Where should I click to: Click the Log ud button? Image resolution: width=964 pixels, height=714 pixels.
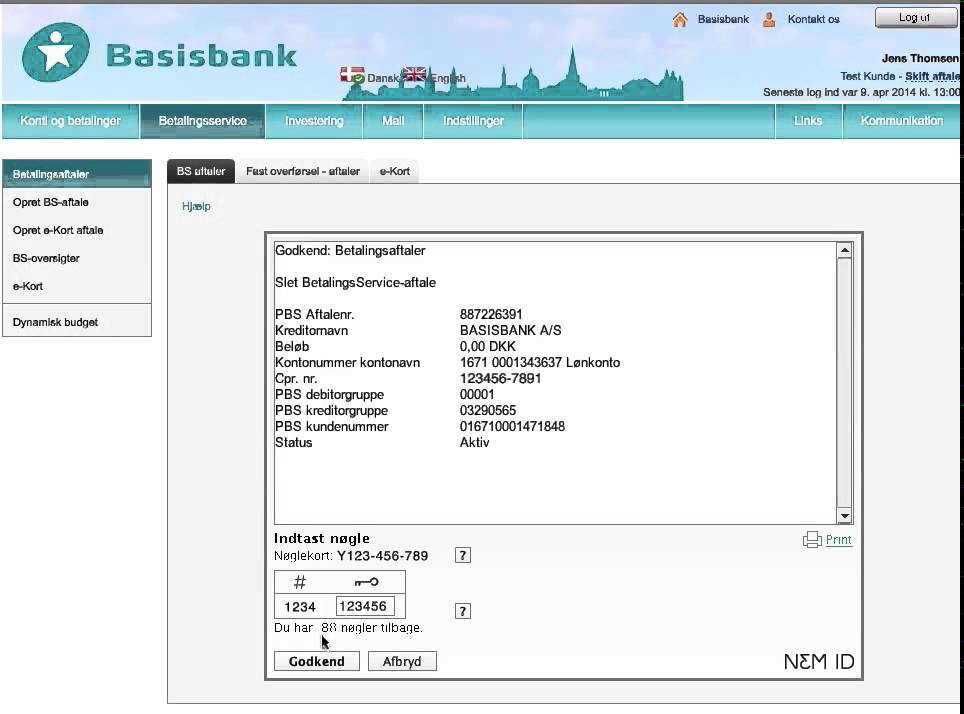914,17
